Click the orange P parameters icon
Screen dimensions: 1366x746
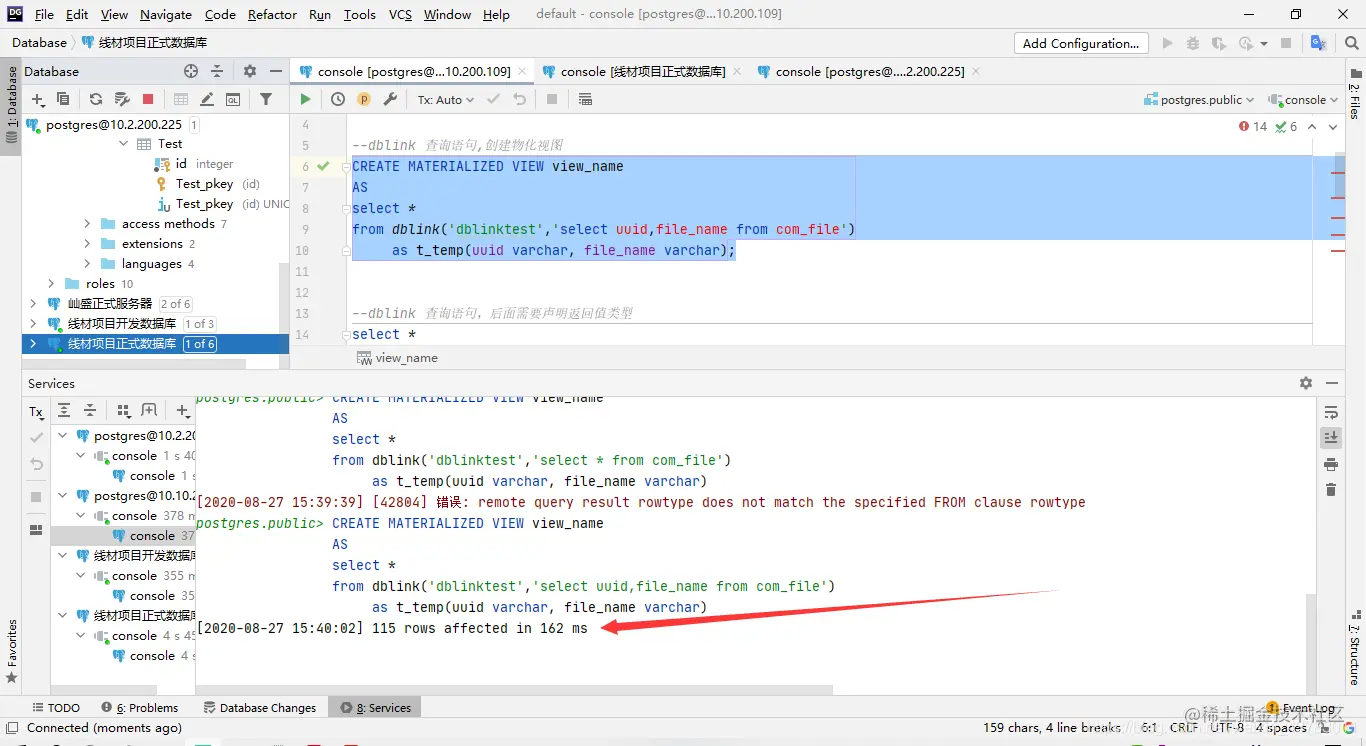click(364, 99)
